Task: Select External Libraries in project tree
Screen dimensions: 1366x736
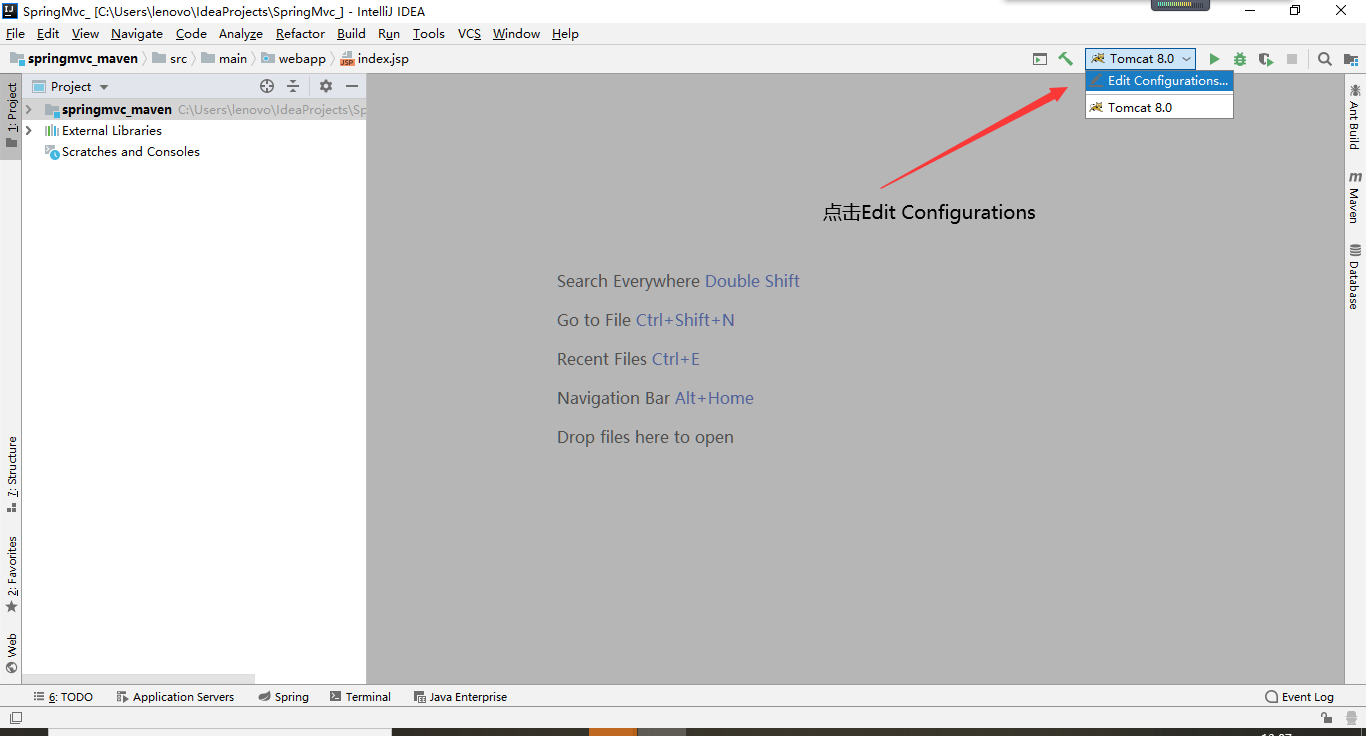Action: point(103,131)
